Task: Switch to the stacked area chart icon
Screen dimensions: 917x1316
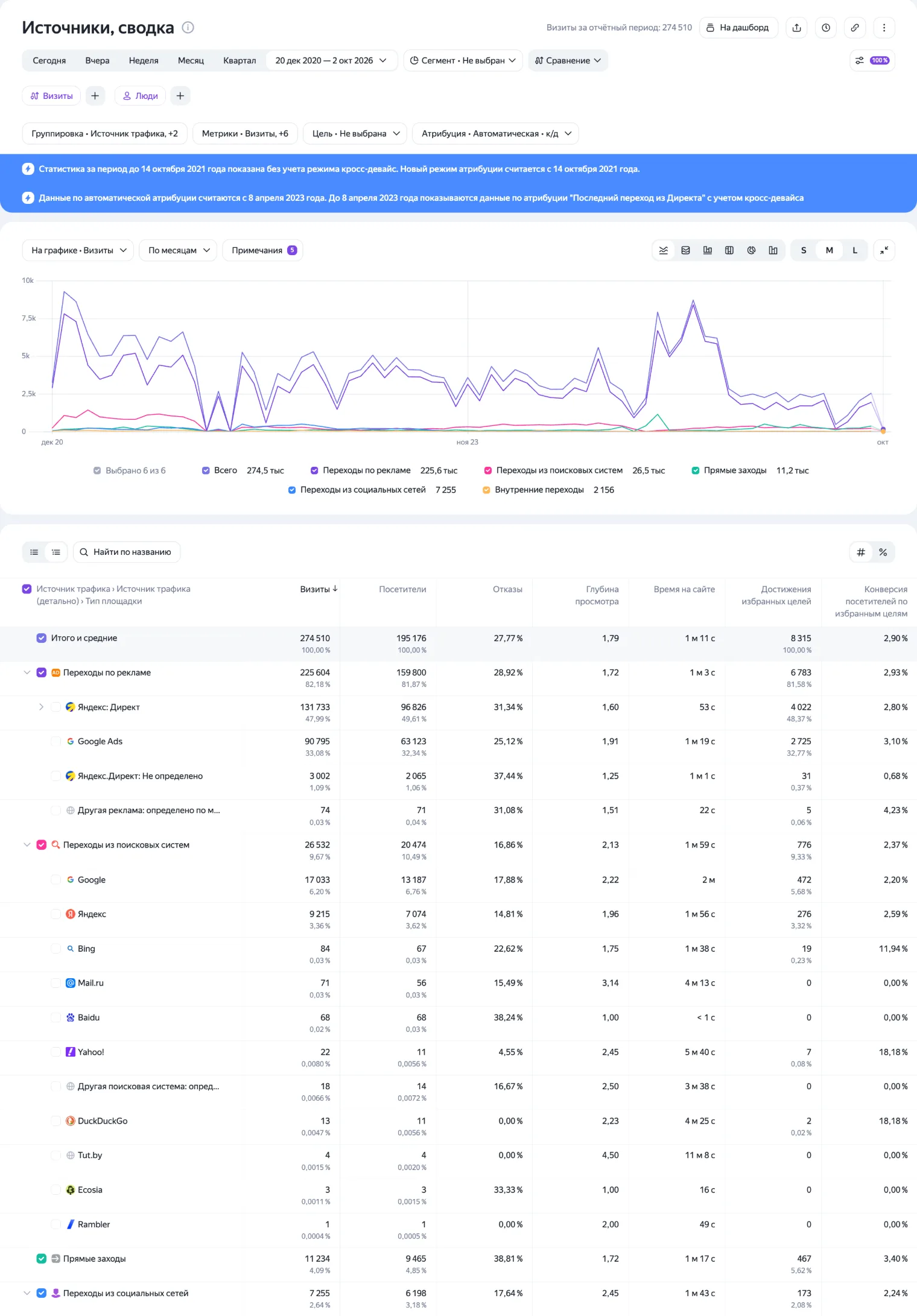Action: tap(685, 250)
